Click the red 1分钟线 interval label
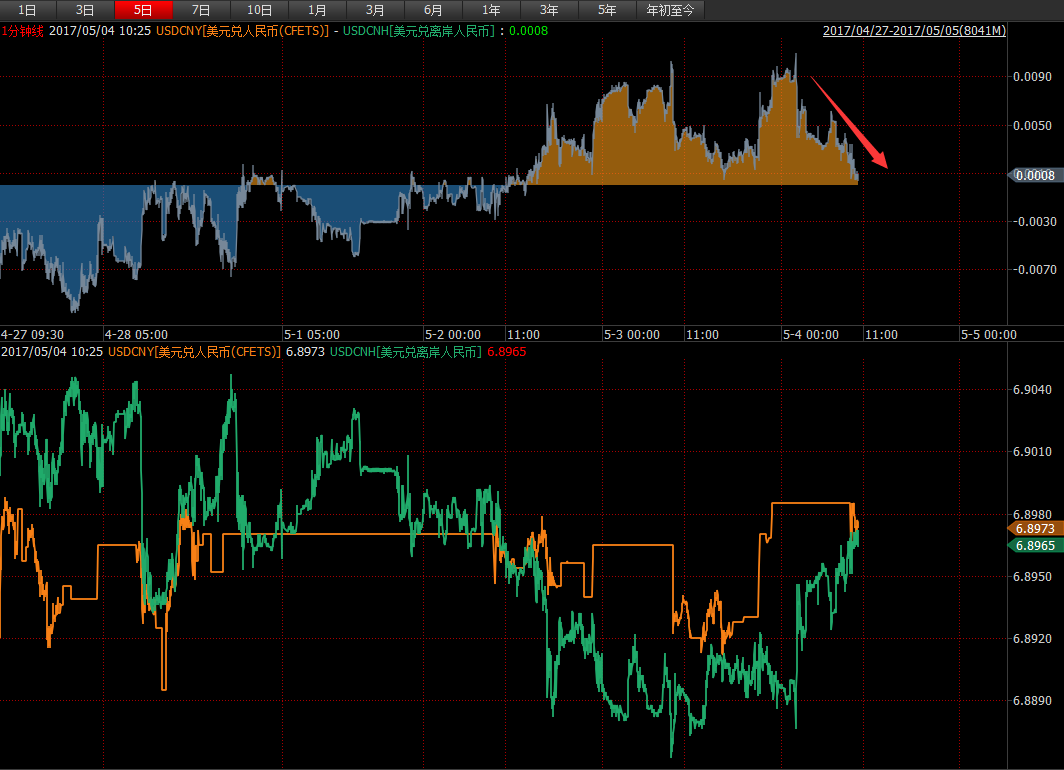Viewport: 1064px width, 770px height. coord(22,31)
